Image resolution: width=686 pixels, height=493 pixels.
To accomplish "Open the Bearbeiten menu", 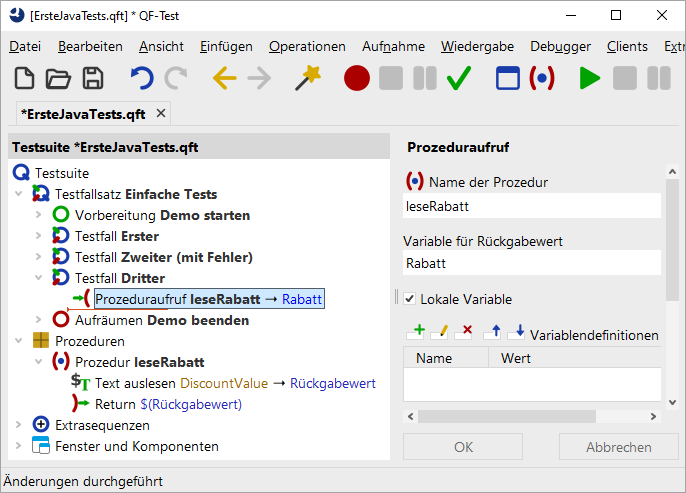I will (90, 46).
